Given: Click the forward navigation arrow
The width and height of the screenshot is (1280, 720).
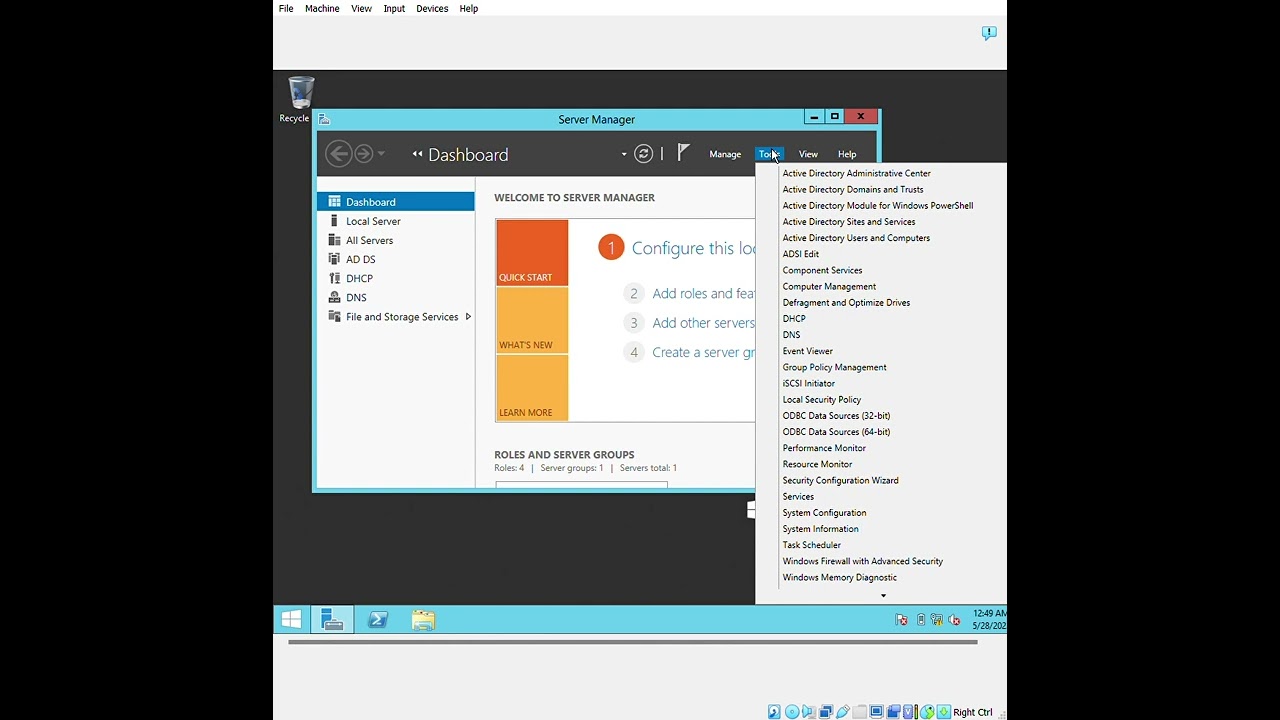Looking at the screenshot, I should 364,153.
